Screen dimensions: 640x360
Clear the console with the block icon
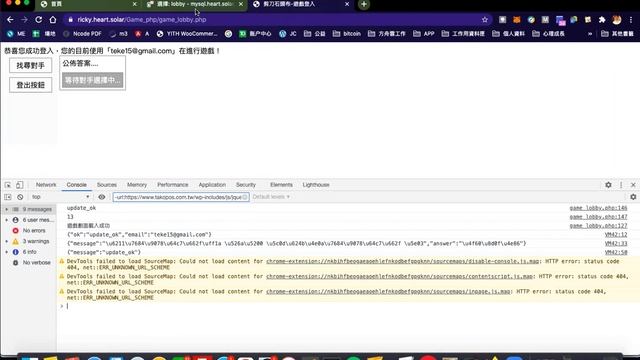click(x=20, y=197)
